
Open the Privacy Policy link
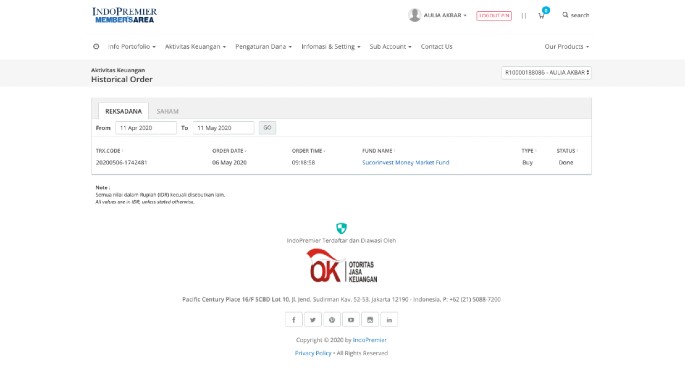click(313, 353)
